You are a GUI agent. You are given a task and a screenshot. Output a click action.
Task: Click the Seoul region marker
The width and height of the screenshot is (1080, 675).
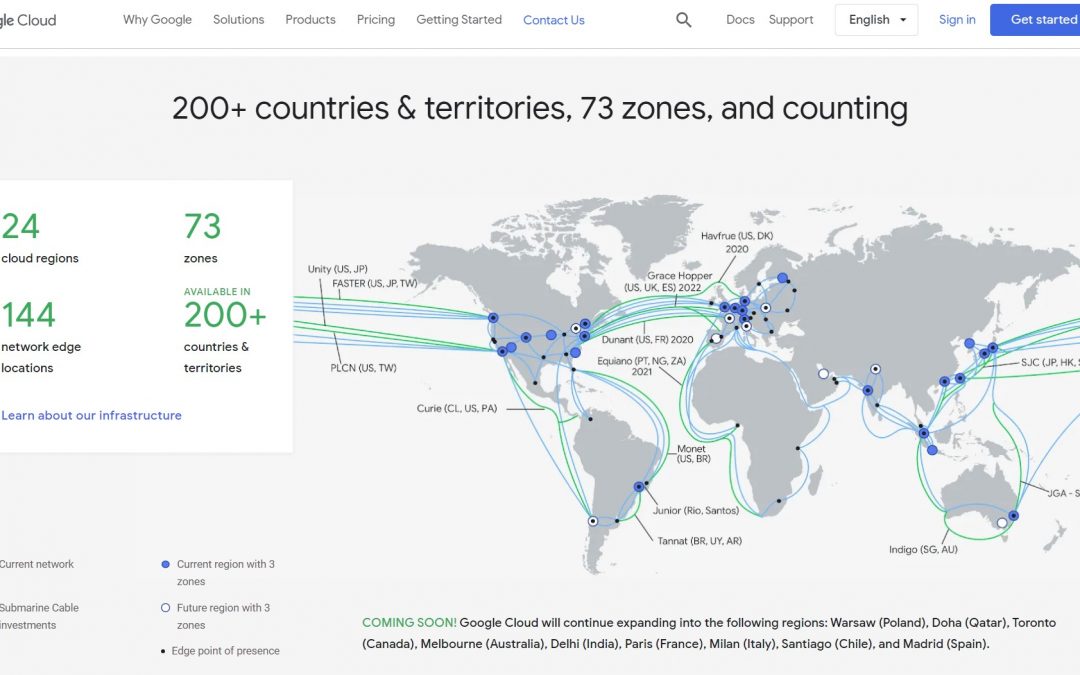tap(969, 343)
